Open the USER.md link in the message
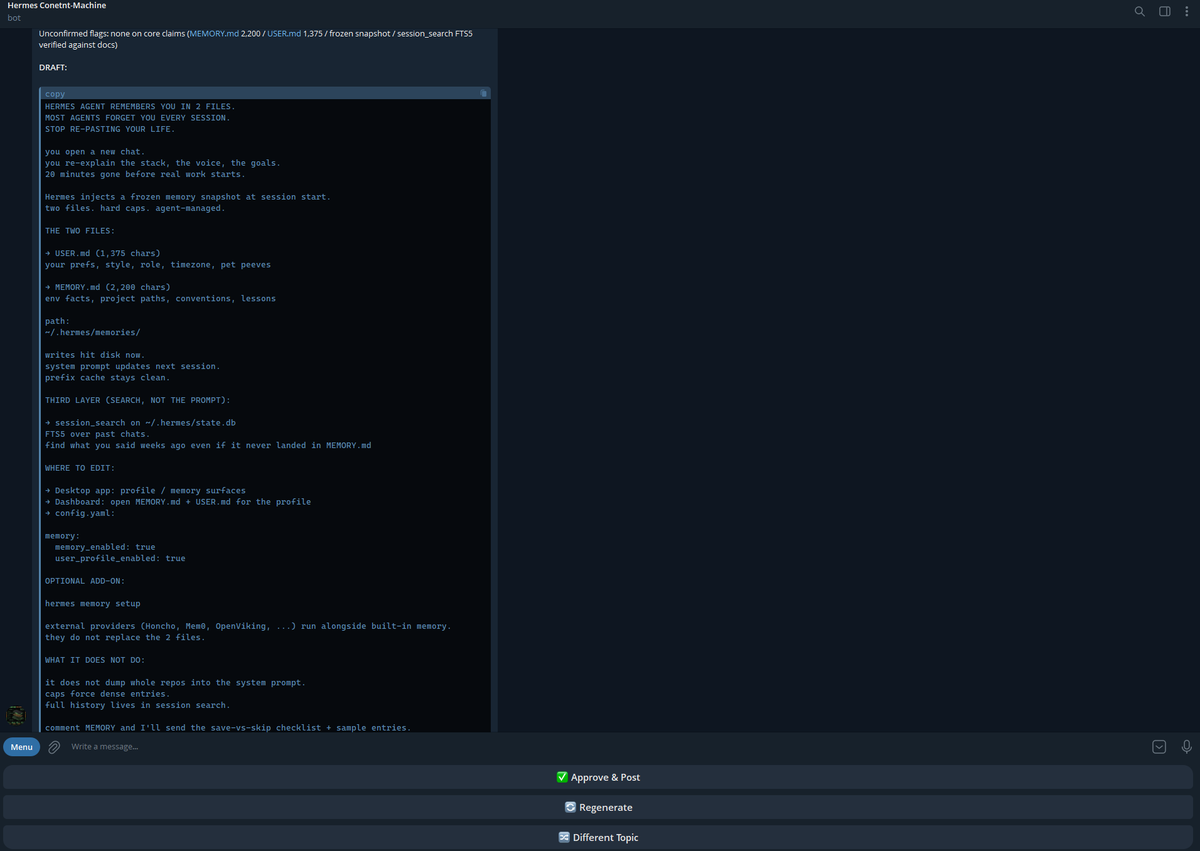The image size is (1200, 851). (284, 34)
